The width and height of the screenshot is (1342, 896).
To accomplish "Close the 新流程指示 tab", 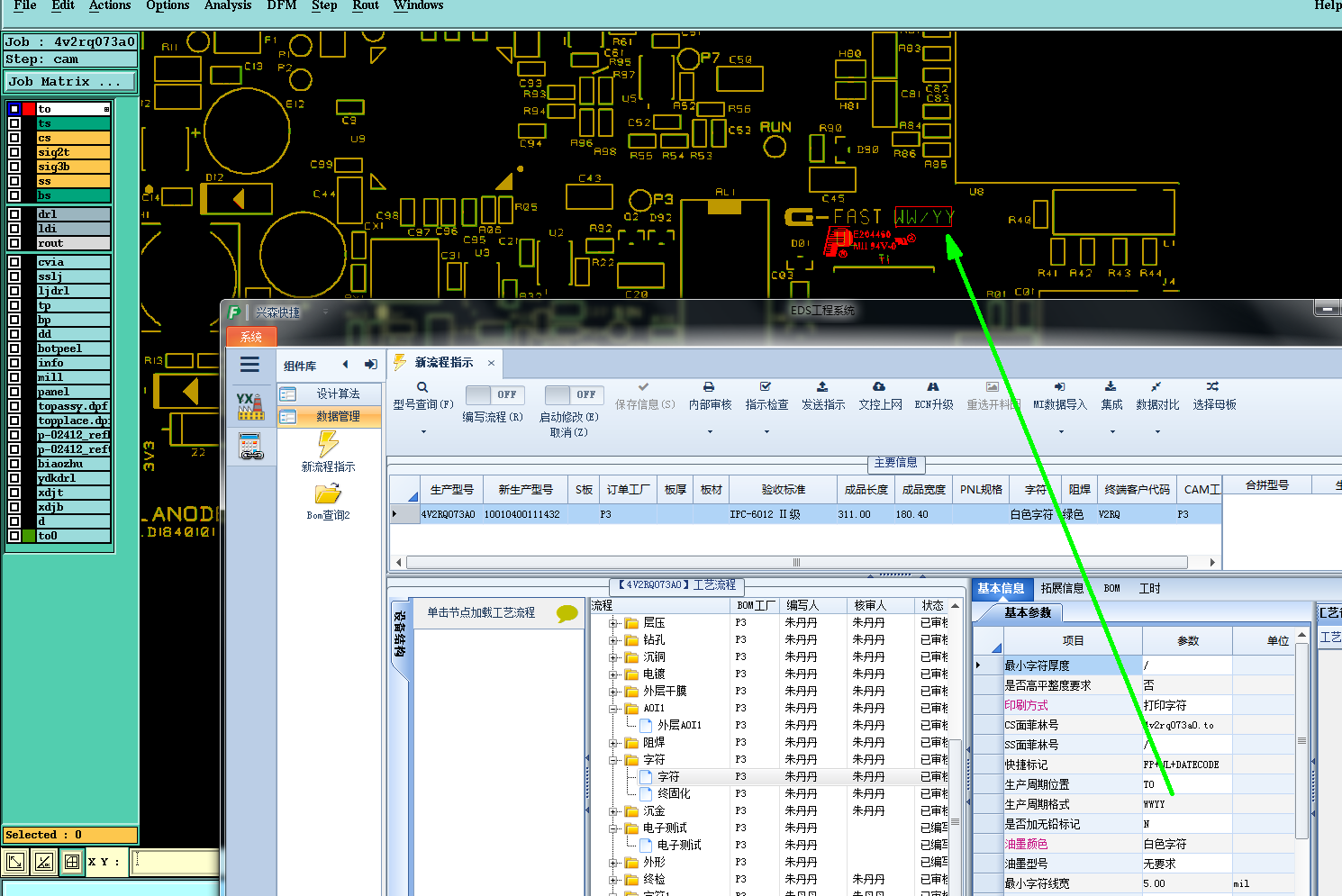I will 491,363.
